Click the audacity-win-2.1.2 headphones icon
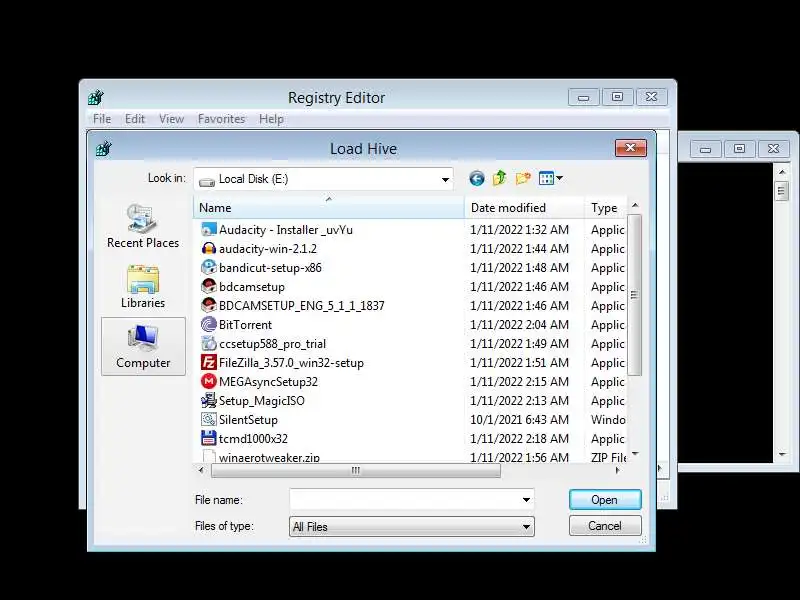Screen dimensions: 800x600 click(209, 248)
